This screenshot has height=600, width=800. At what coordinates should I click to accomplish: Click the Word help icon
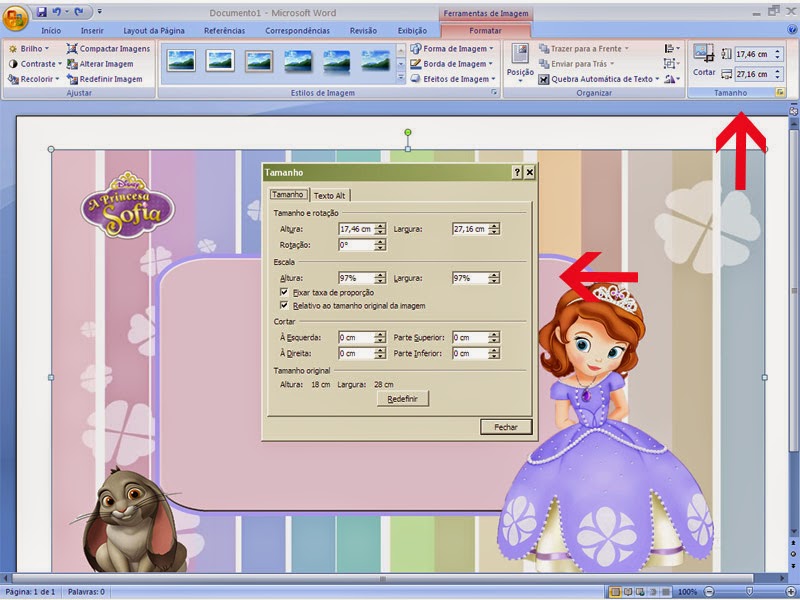[x=792, y=30]
